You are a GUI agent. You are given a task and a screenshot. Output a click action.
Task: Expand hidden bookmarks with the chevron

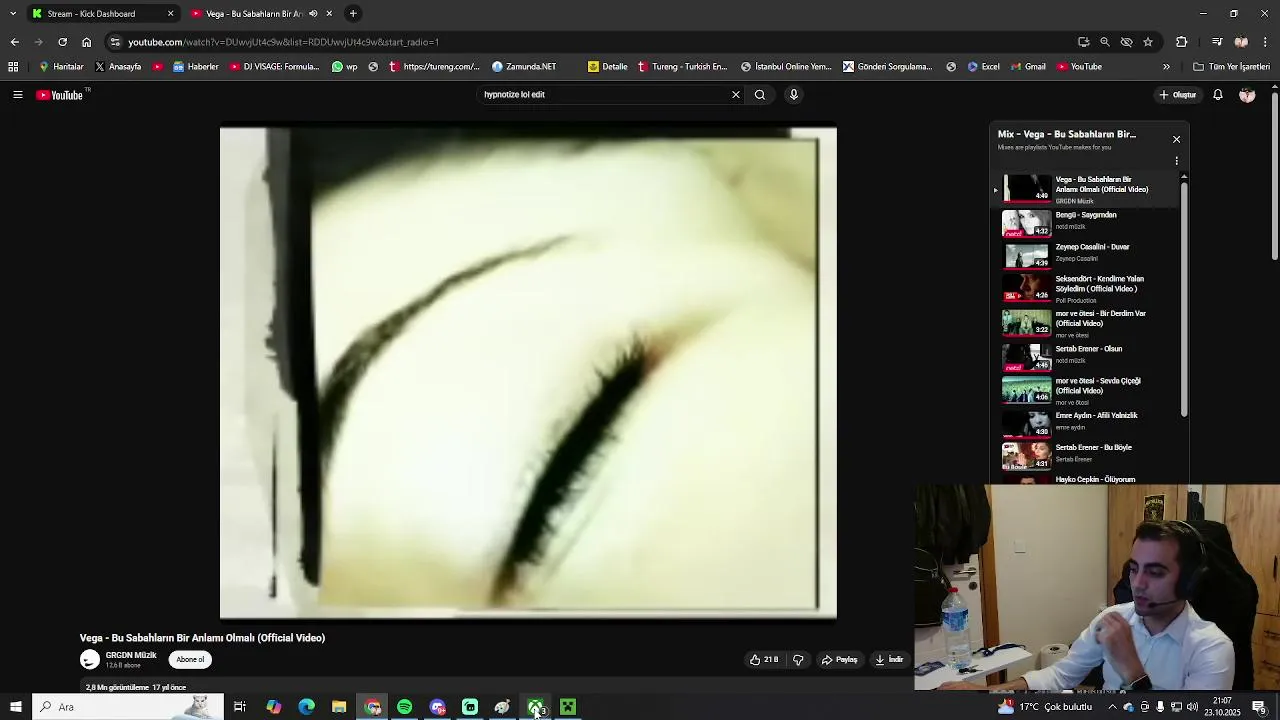coord(1166,67)
